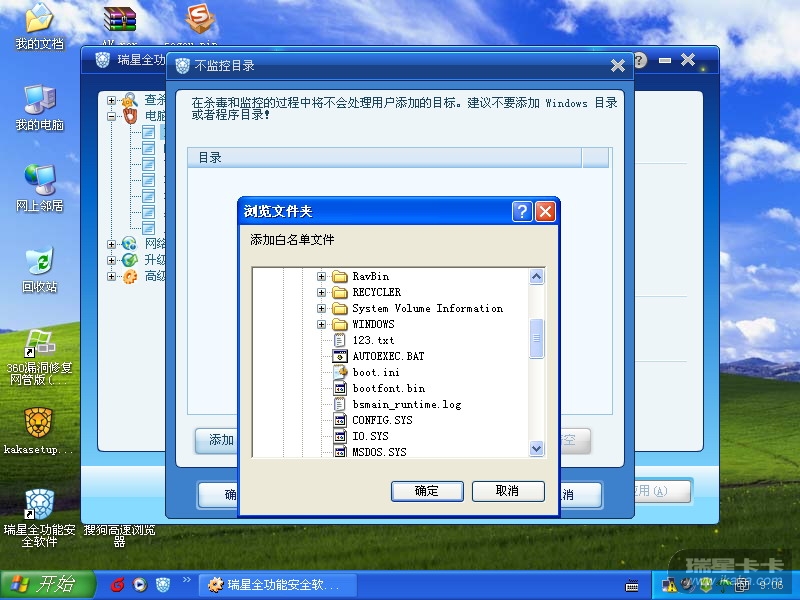Open 回收站 desktop icon
This screenshot has width=800, height=600.
point(39,269)
